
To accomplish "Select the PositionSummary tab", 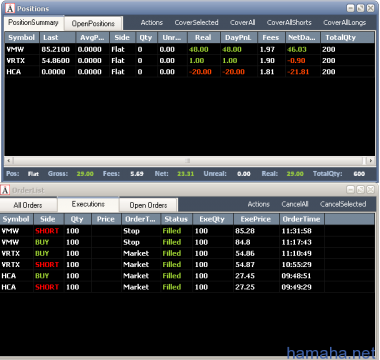I will [34, 23].
